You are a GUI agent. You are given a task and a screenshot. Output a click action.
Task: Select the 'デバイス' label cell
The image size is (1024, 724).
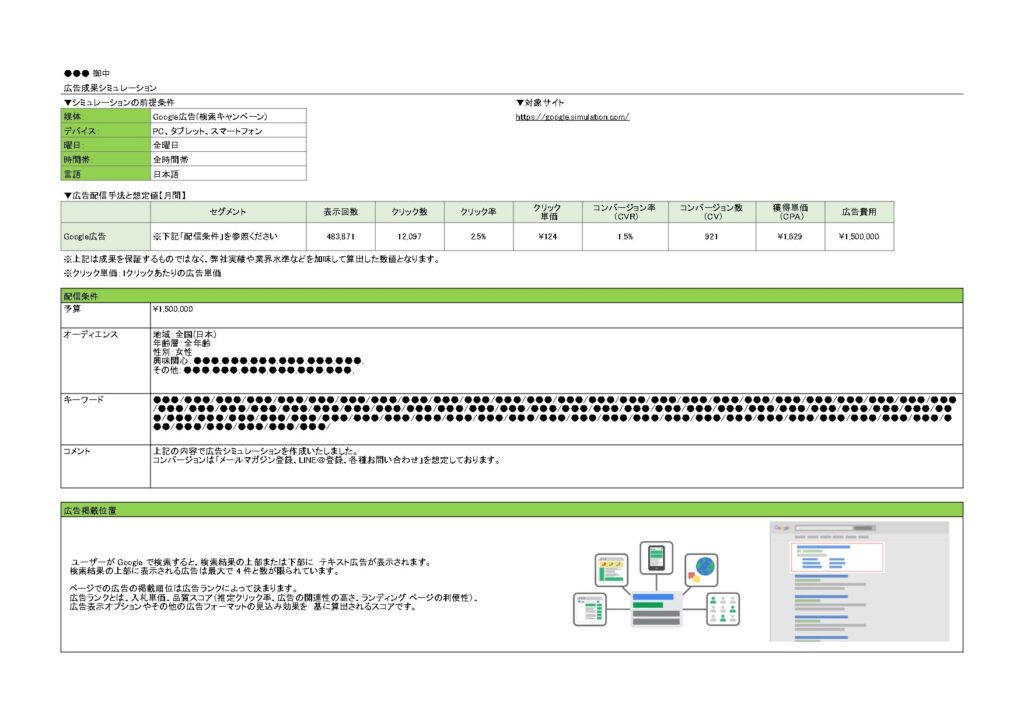coord(106,131)
